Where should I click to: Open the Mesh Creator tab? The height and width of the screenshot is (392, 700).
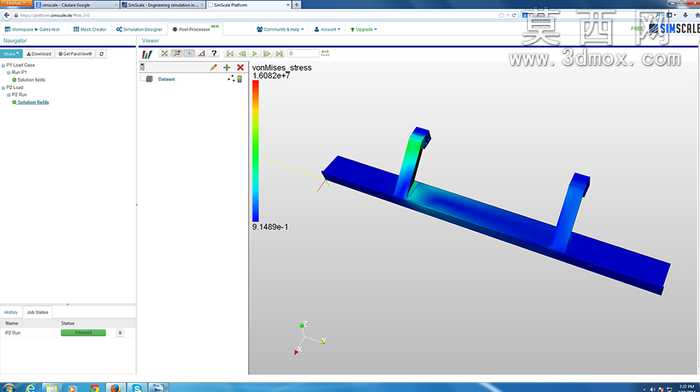pyautogui.click(x=90, y=29)
